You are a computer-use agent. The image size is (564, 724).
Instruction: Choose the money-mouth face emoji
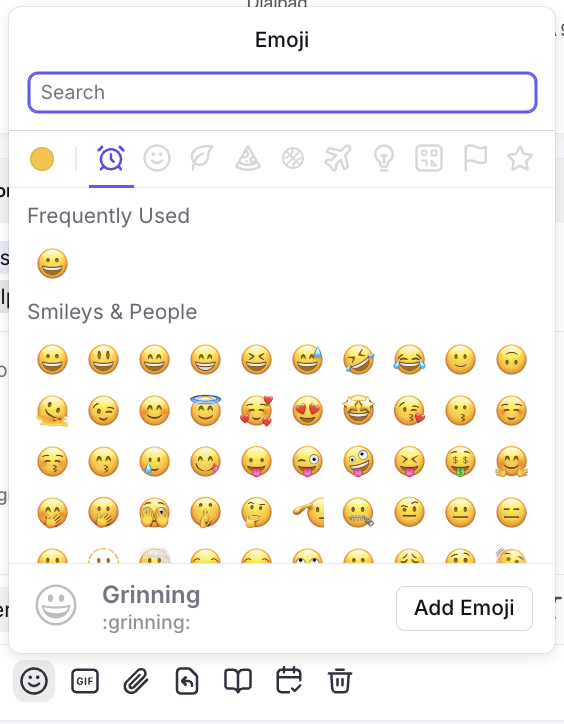coord(461,461)
